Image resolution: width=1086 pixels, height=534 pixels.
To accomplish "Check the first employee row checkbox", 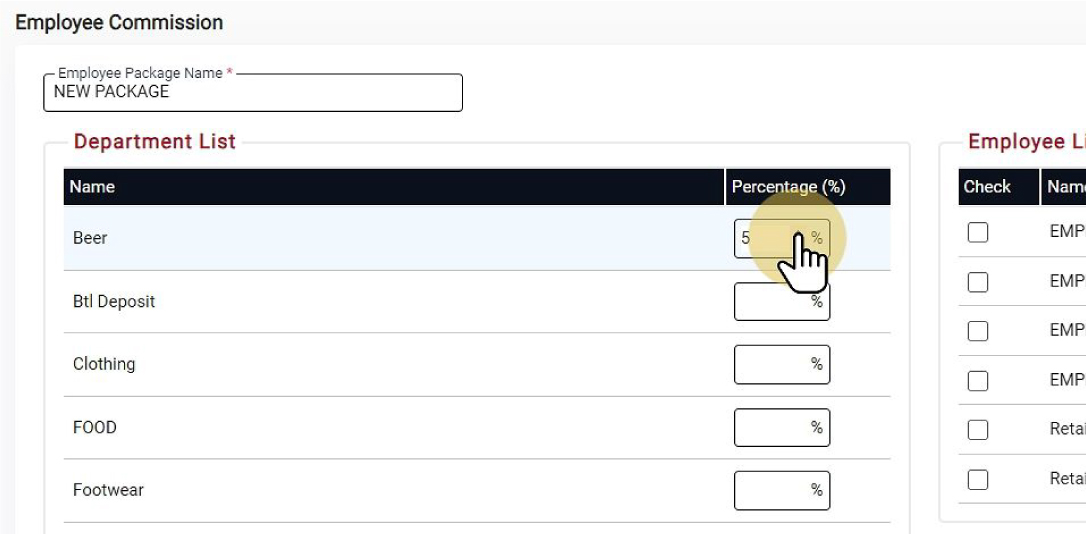I will click(x=978, y=232).
